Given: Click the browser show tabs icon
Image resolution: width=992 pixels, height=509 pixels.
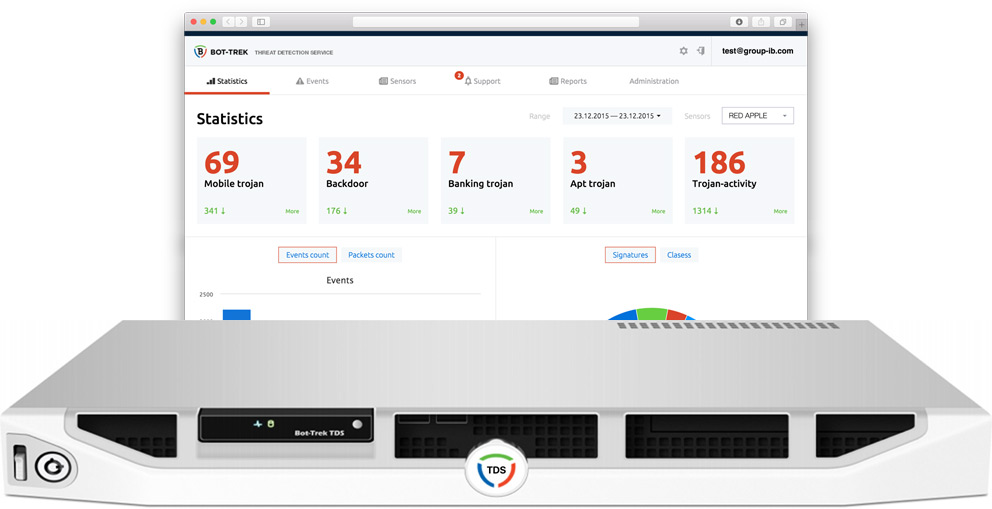Looking at the screenshot, I should (x=783, y=21).
